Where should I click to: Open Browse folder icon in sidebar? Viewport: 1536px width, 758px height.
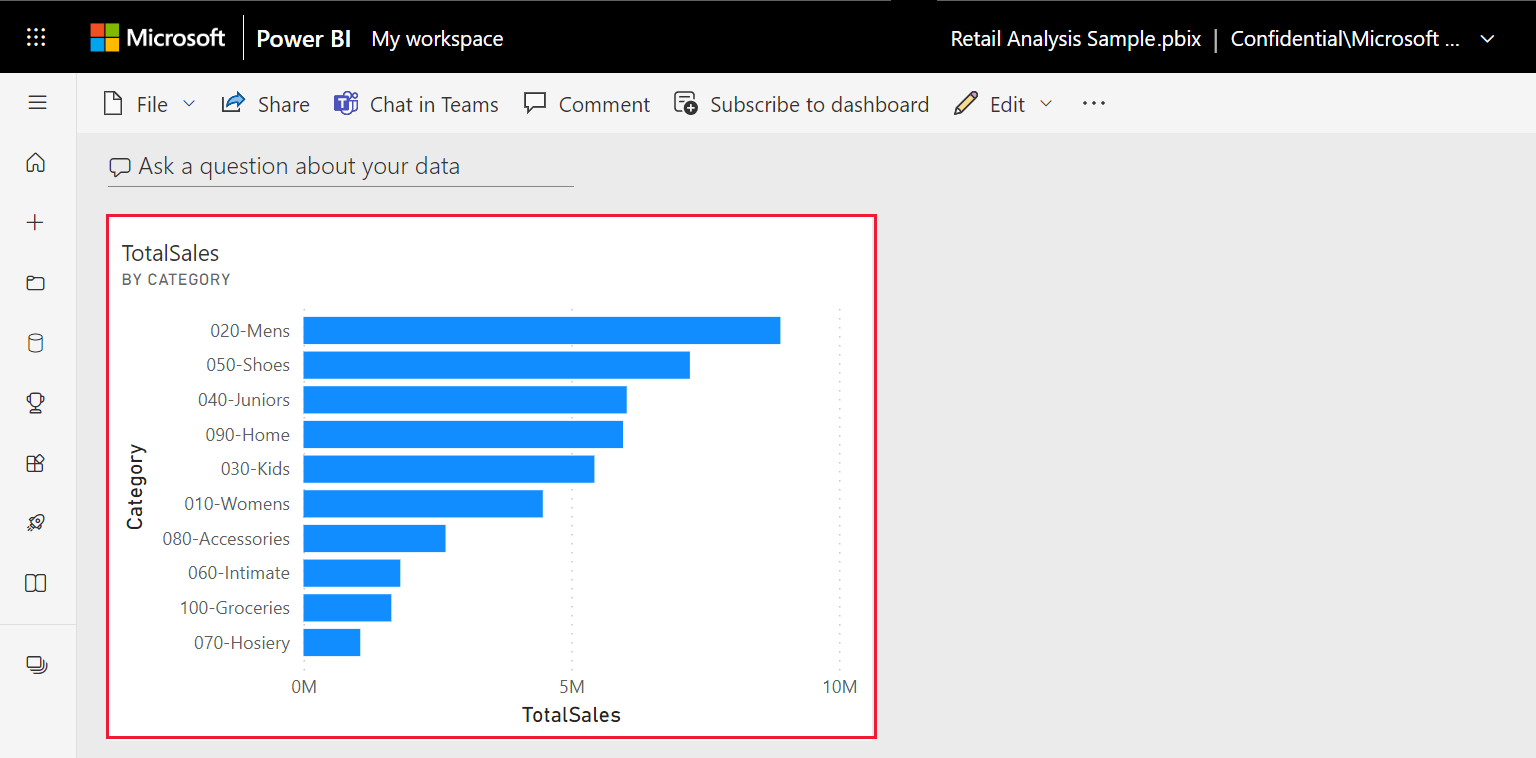(x=36, y=283)
